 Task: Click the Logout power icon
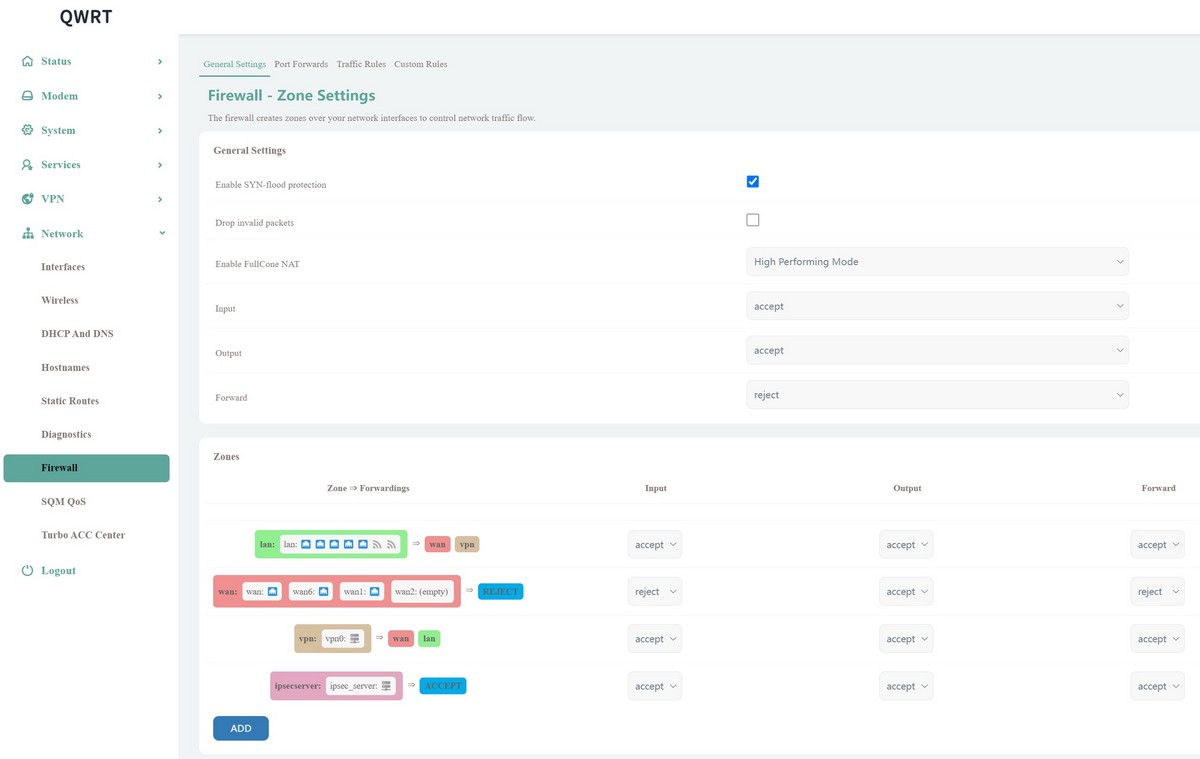27,571
